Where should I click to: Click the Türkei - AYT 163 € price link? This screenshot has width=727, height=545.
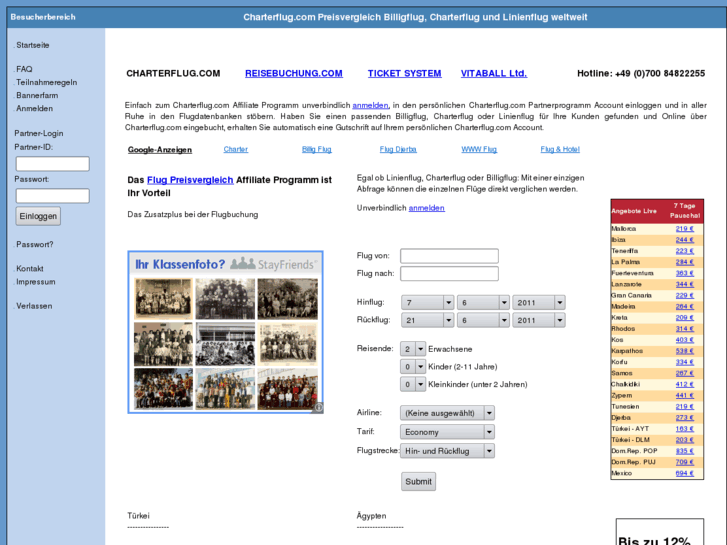click(684, 429)
